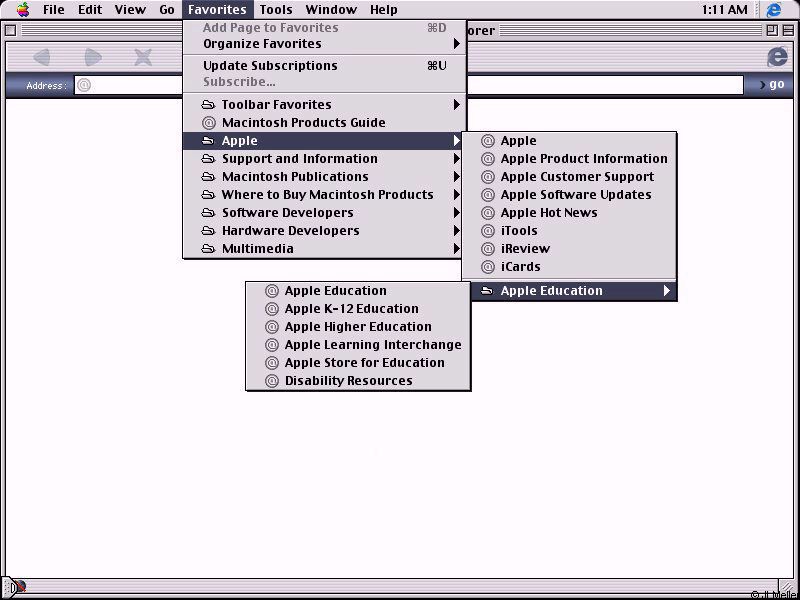Open the Edit menu

90,10
